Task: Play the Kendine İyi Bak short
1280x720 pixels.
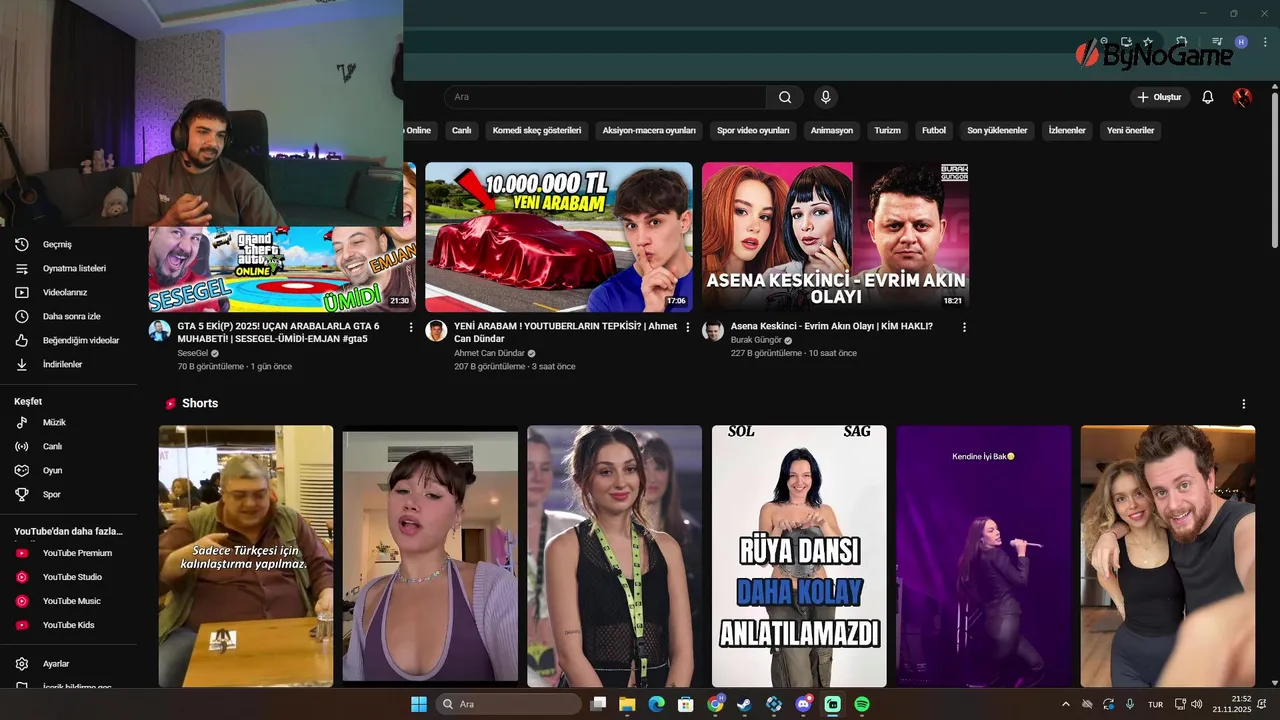Action: (983, 556)
